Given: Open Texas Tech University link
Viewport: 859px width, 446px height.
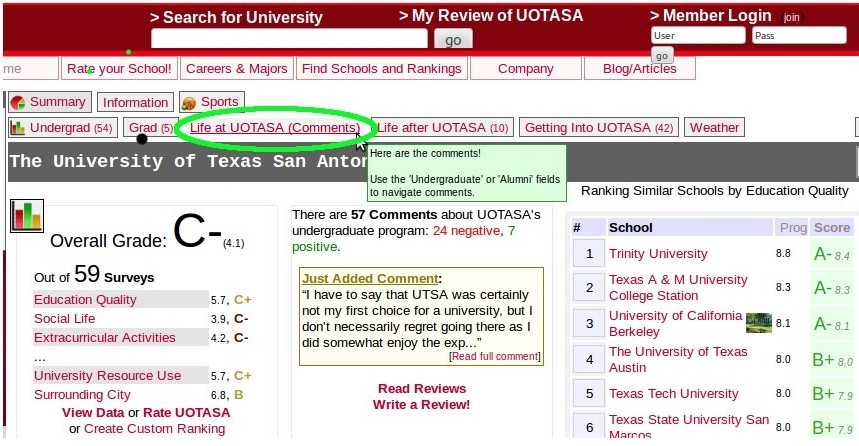Looking at the screenshot, I should (x=674, y=393).
